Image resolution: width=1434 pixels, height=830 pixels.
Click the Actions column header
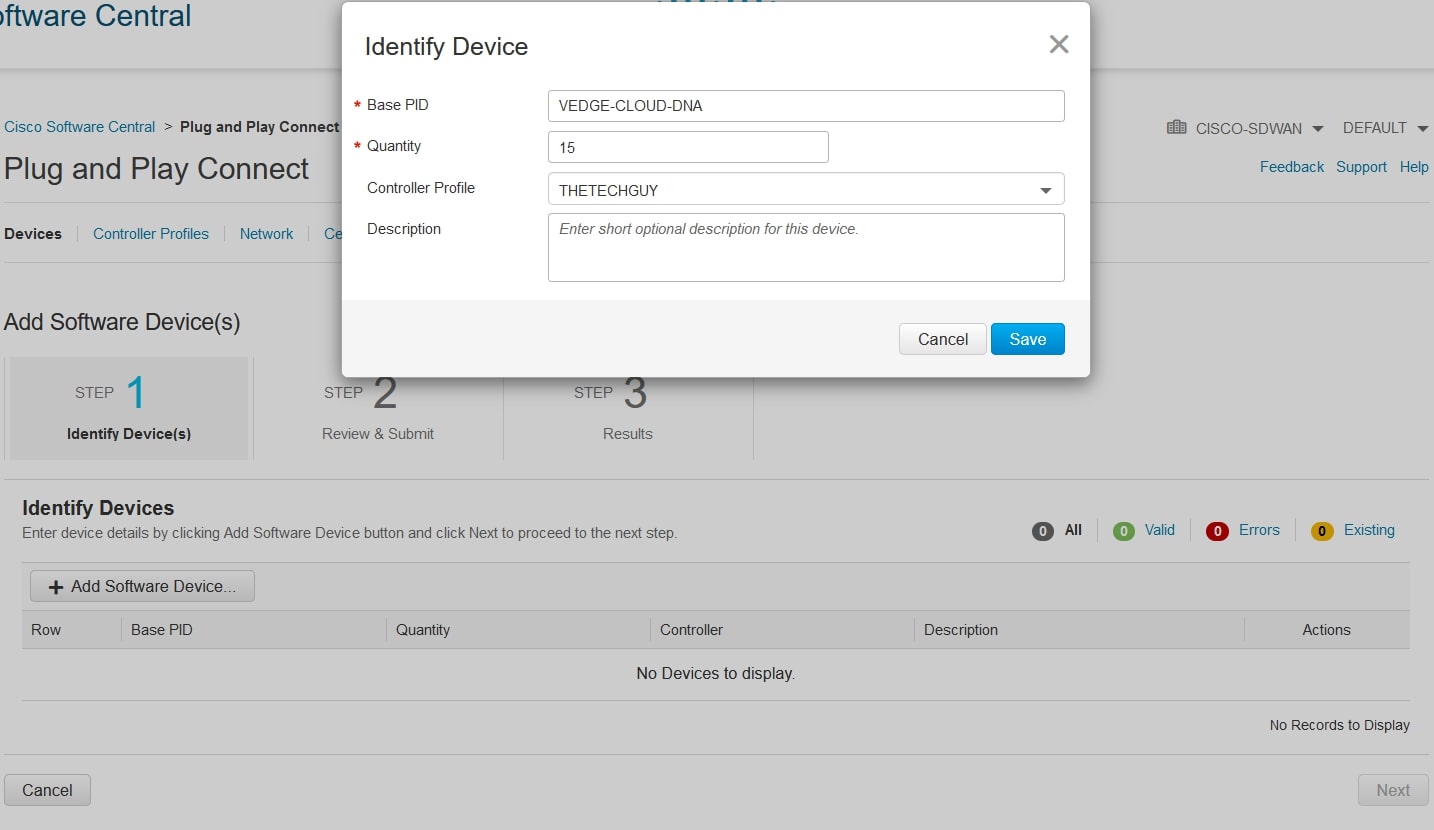pyautogui.click(x=1326, y=630)
